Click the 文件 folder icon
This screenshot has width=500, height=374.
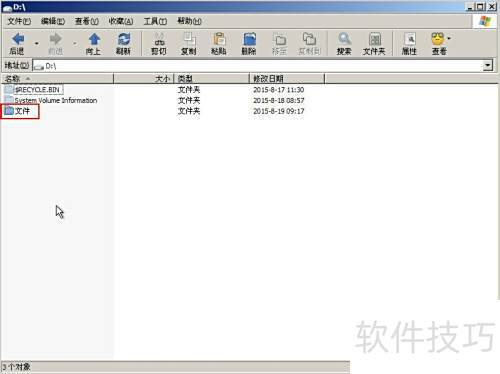click(x=9, y=111)
